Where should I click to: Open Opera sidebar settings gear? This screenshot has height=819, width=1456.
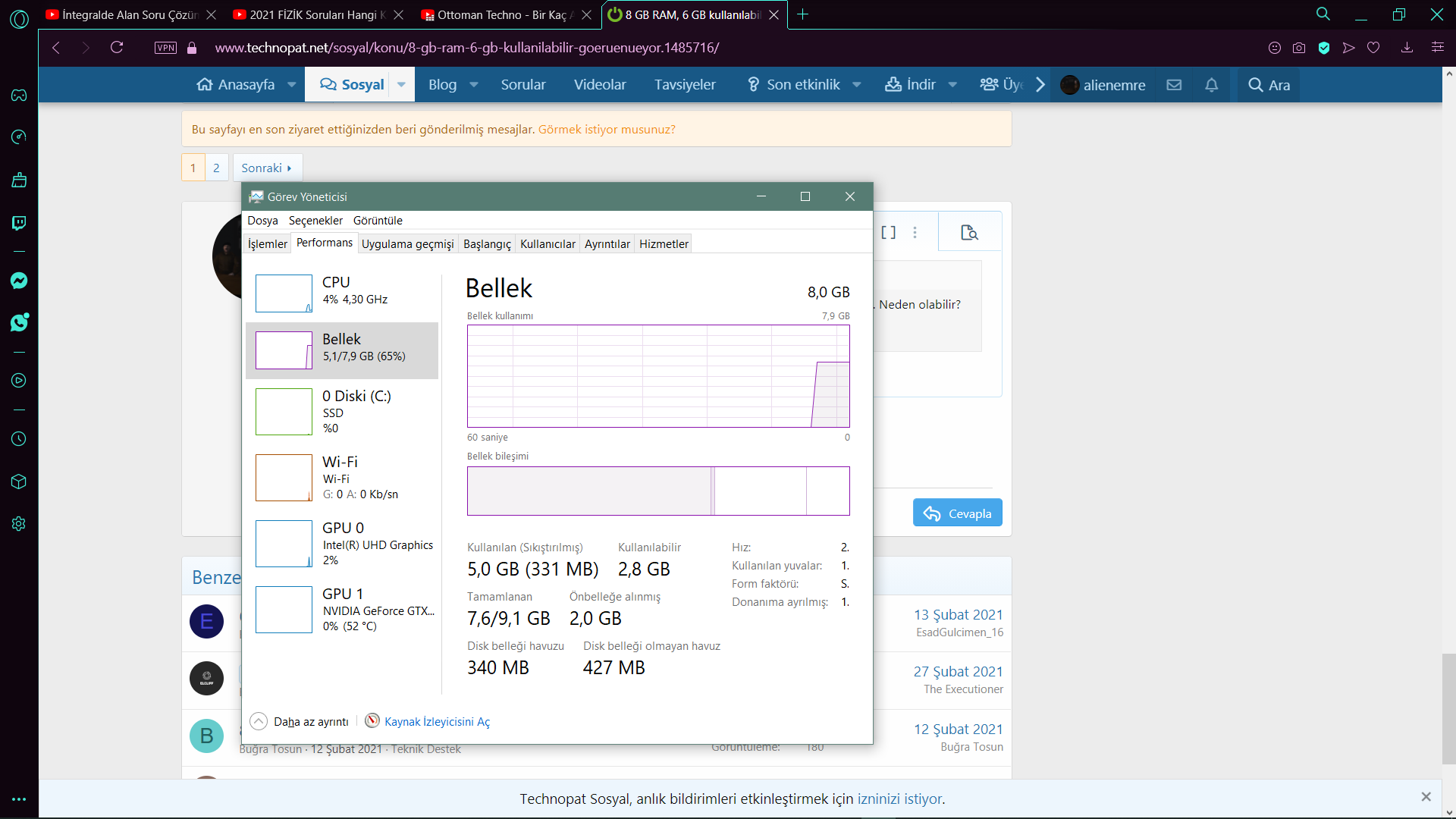[19, 524]
